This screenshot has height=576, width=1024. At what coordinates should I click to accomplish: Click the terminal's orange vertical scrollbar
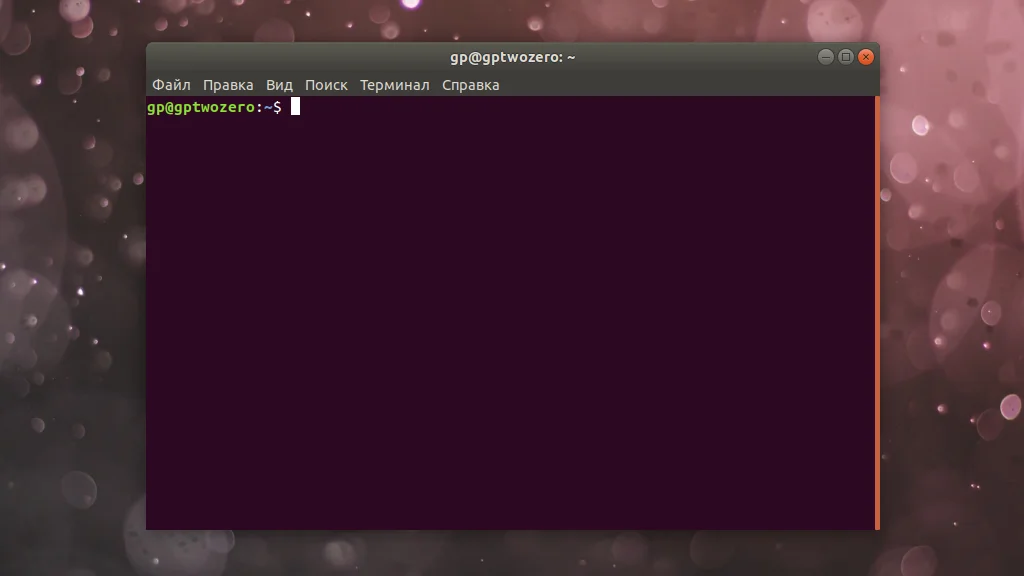tap(877, 313)
